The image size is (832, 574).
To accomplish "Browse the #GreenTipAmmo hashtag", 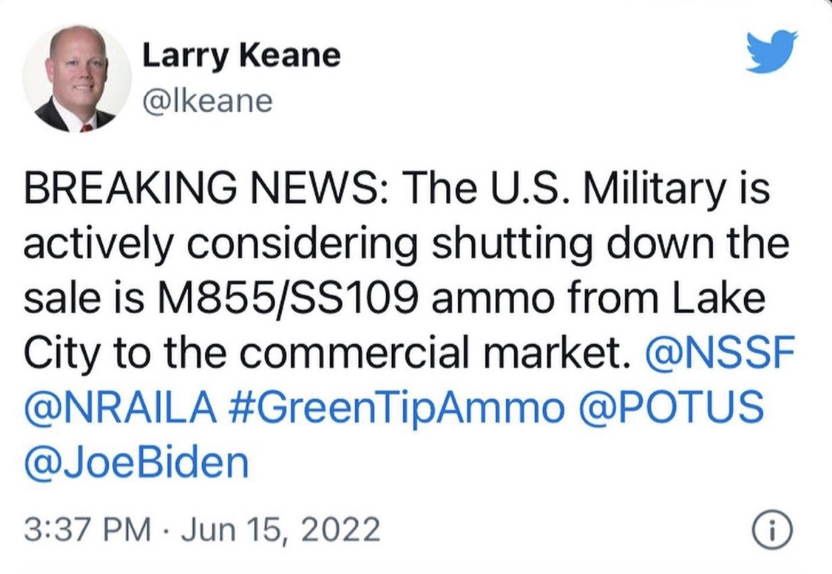I will [402, 407].
